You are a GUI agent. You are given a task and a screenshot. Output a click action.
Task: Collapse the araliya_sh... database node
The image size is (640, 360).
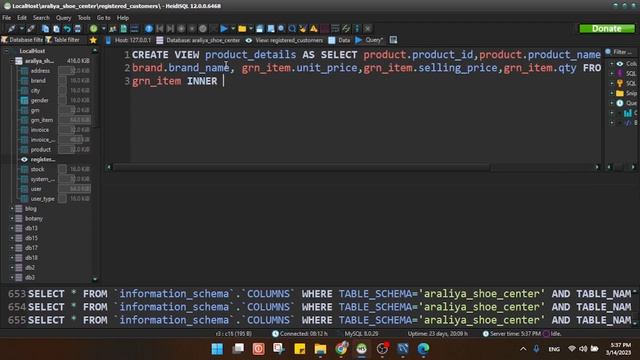[12, 61]
